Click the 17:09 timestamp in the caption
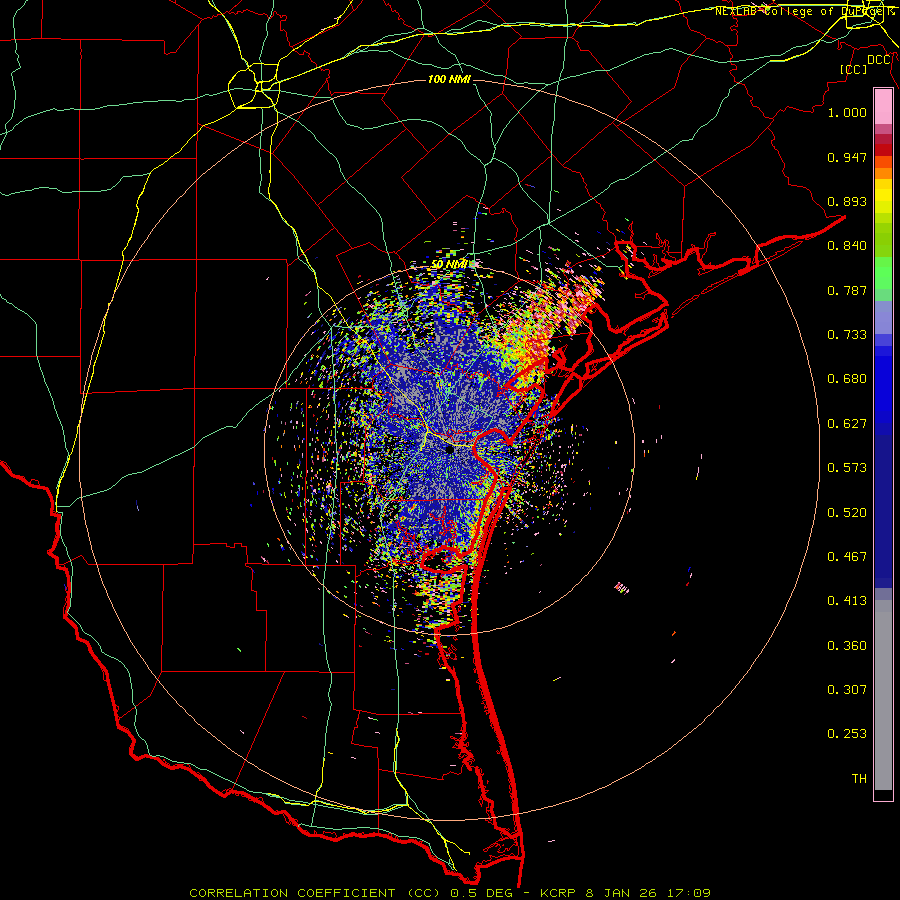 tap(689, 893)
